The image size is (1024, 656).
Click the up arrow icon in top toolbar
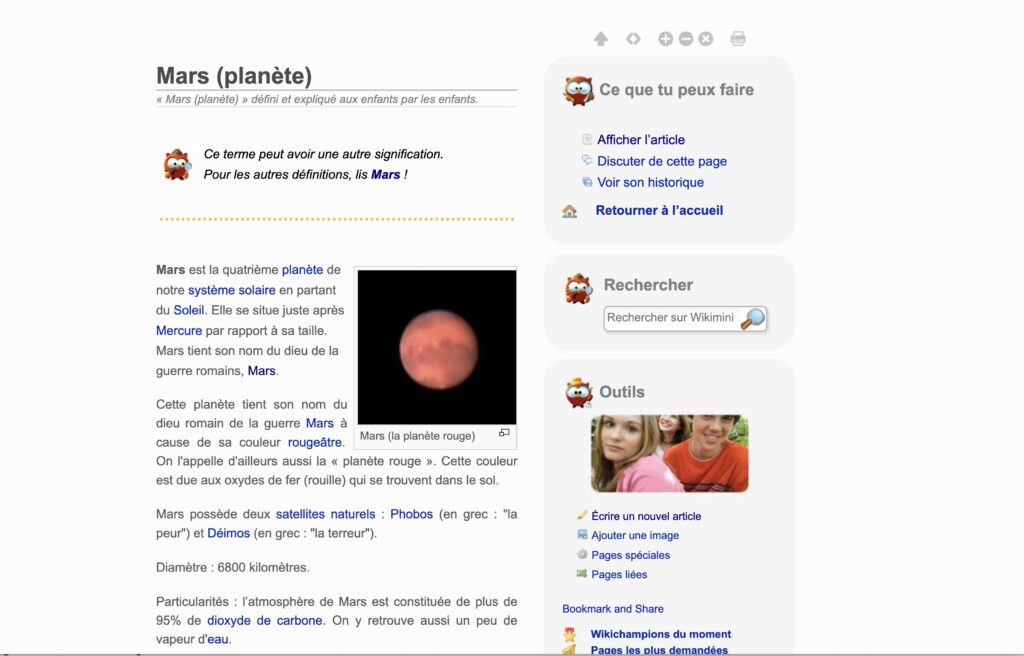pos(601,39)
